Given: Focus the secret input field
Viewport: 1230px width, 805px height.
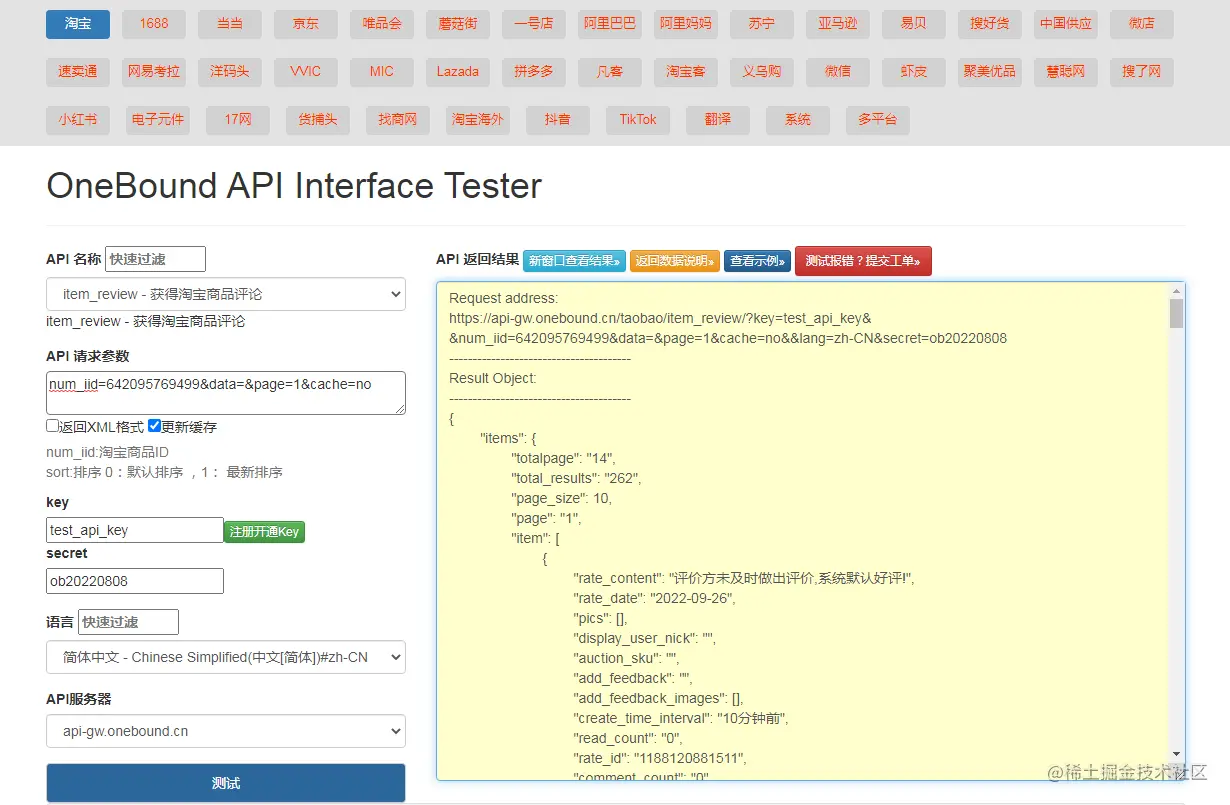Looking at the screenshot, I should point(135,581).
